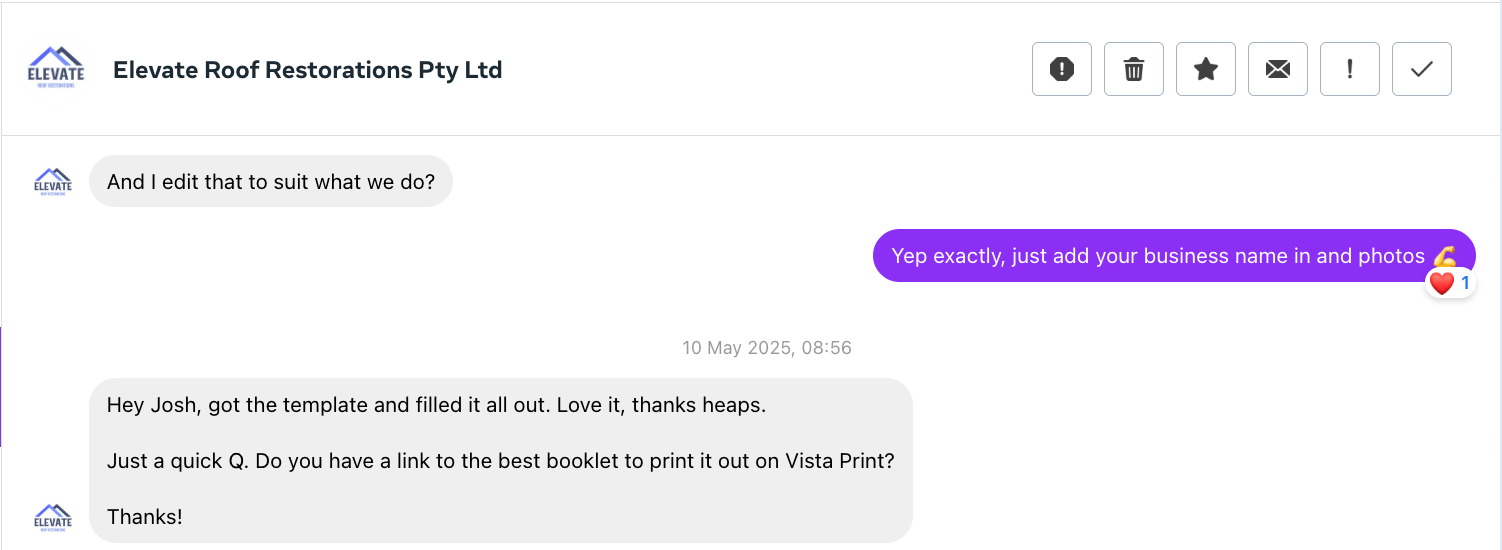Click avatar beside the "Thanks!" message
Image resolution: width=1502 pixels, height=550 pixels.
pyautogui.click(x=53, y=518)
